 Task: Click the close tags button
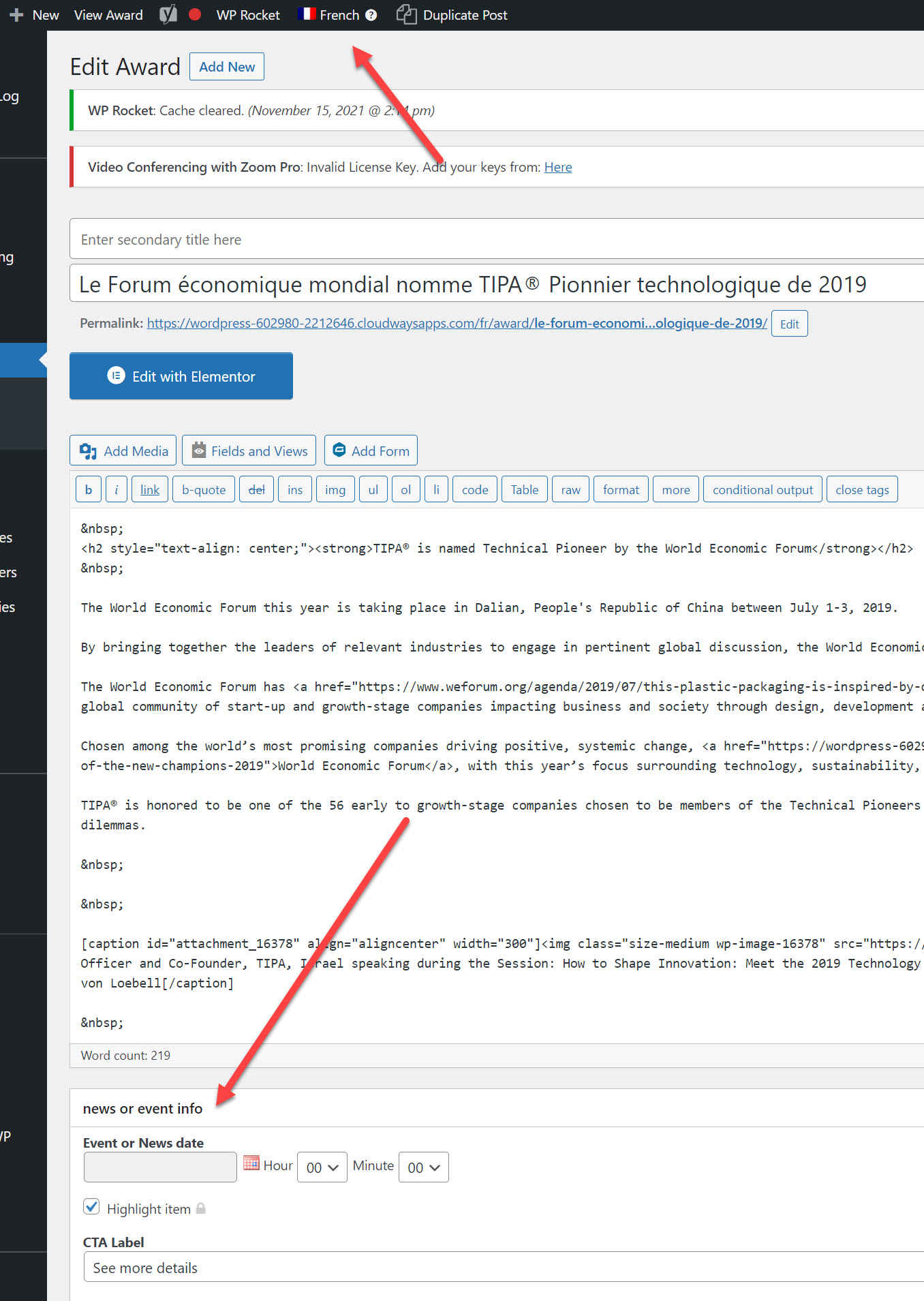[863, 489]
